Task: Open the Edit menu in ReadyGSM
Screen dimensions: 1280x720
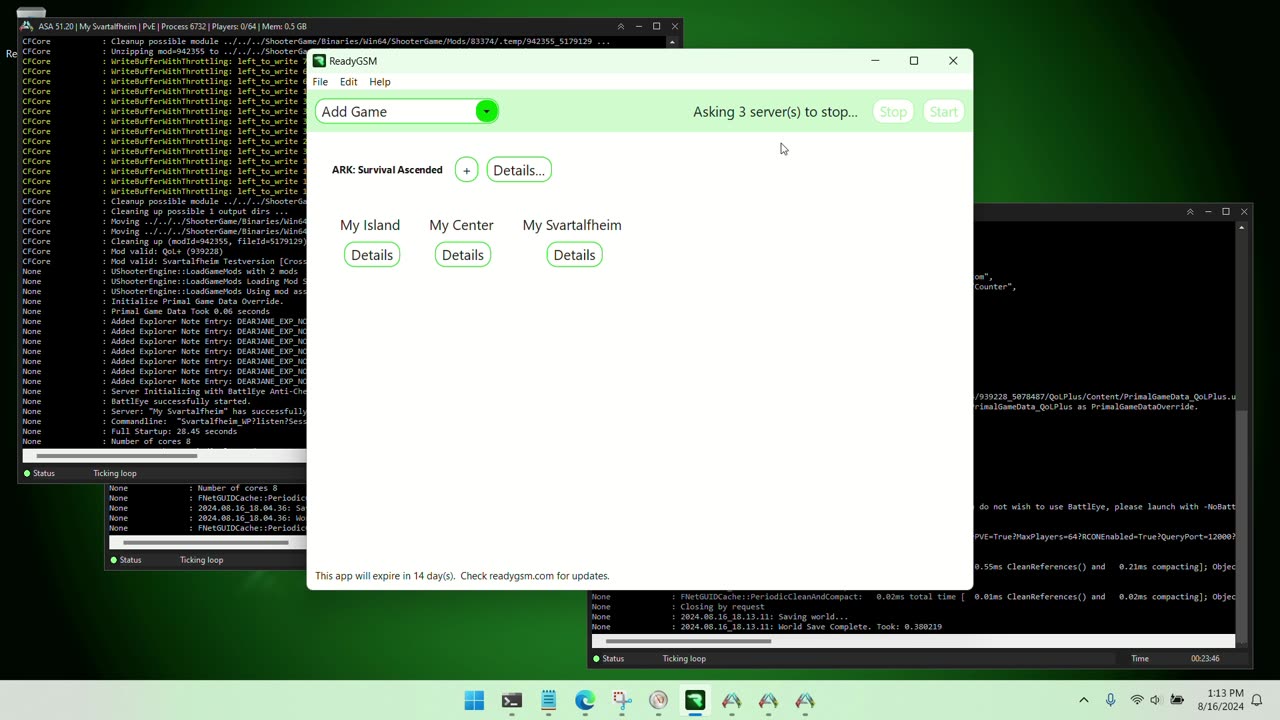Action: click(348, 82)
